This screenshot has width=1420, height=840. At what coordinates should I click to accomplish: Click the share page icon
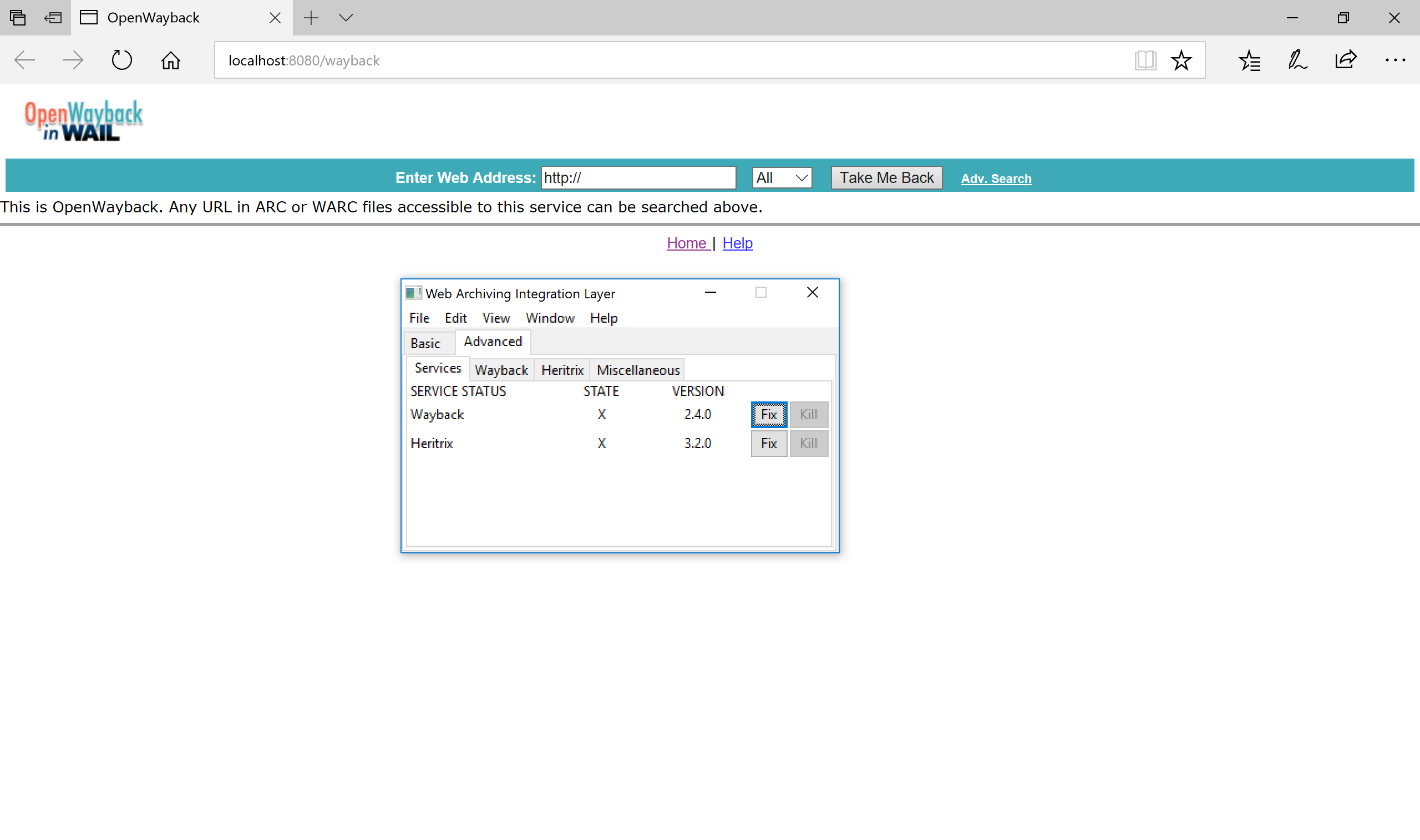tap(1345, 60)
